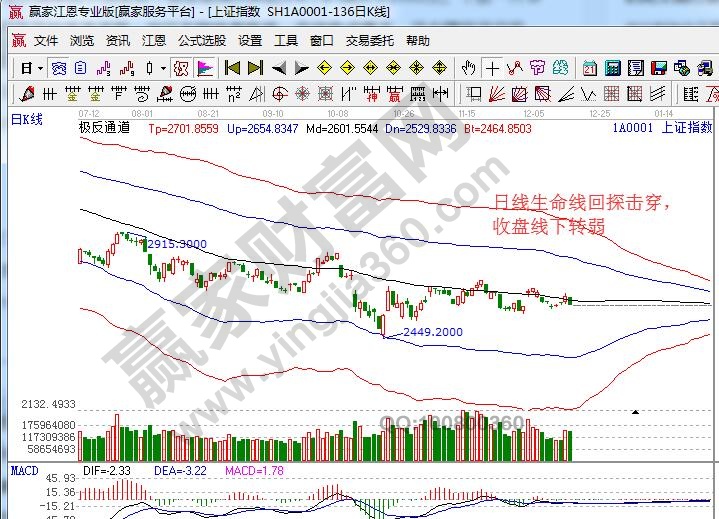This screenshot has height=519, width=719.
Task: Open the 公式选股 menu
Action: coord(202,41)
